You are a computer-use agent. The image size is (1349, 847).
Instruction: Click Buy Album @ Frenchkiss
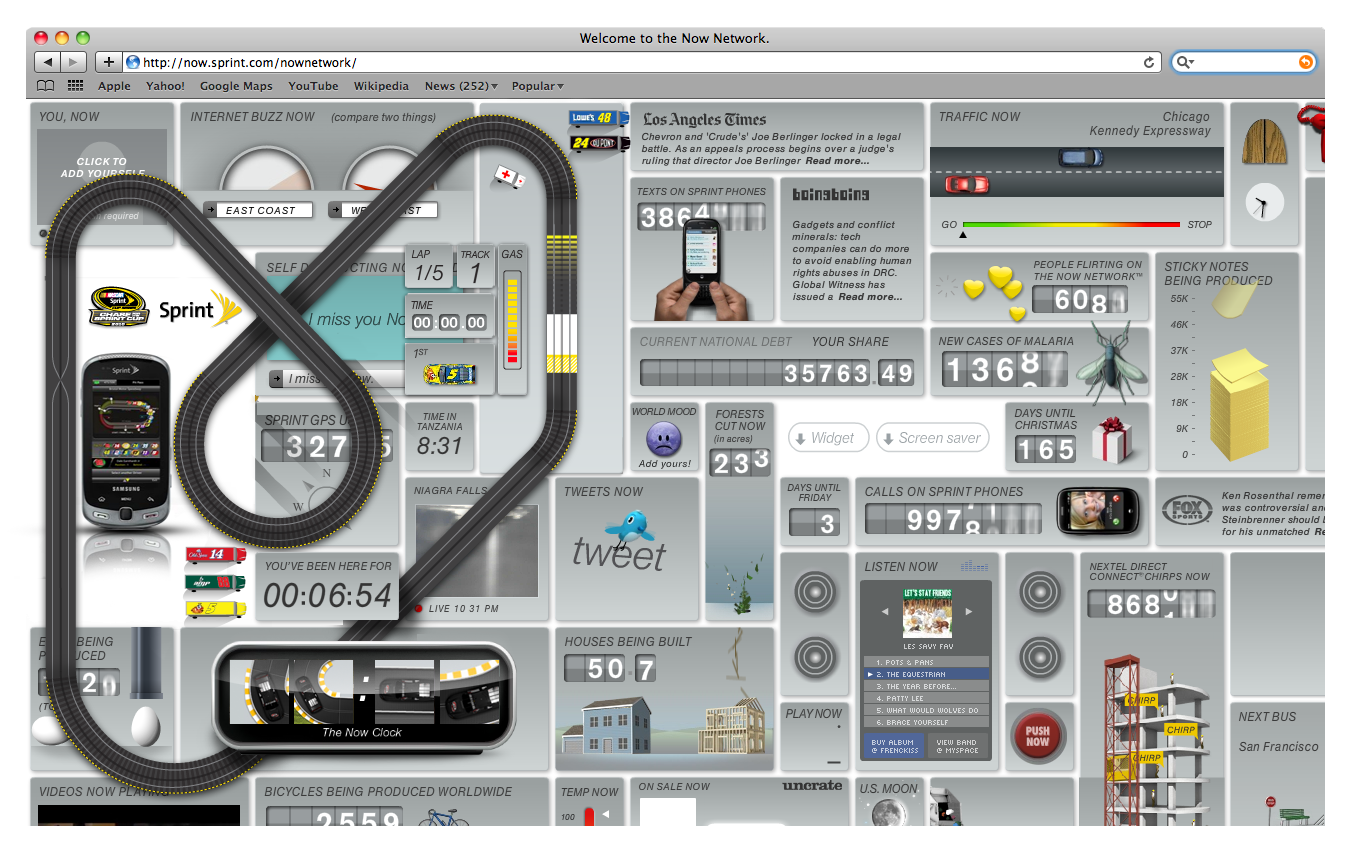(893, 746)
